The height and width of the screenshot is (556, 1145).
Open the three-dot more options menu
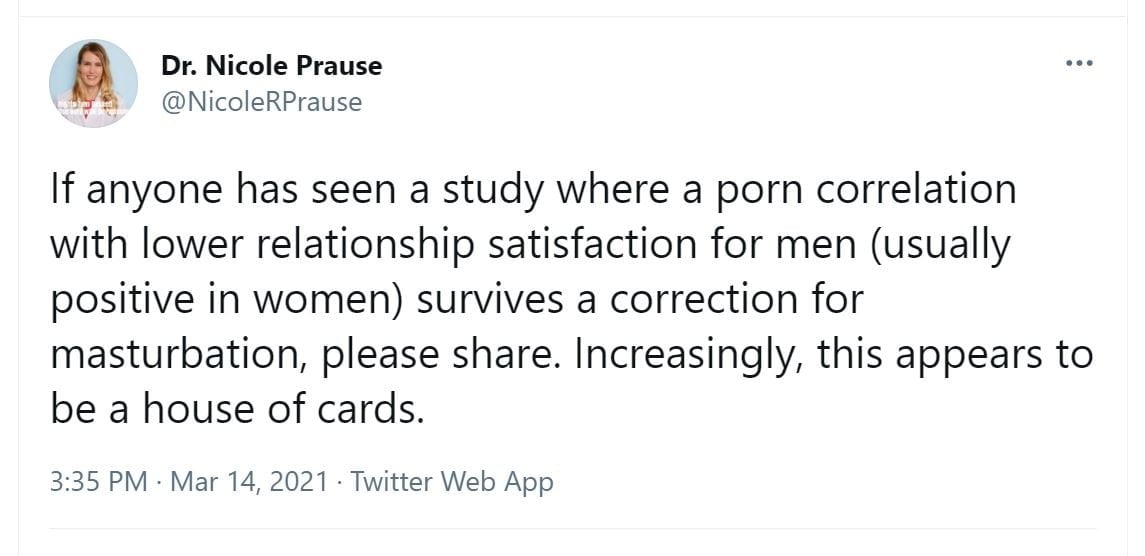tap(1079, 63)
